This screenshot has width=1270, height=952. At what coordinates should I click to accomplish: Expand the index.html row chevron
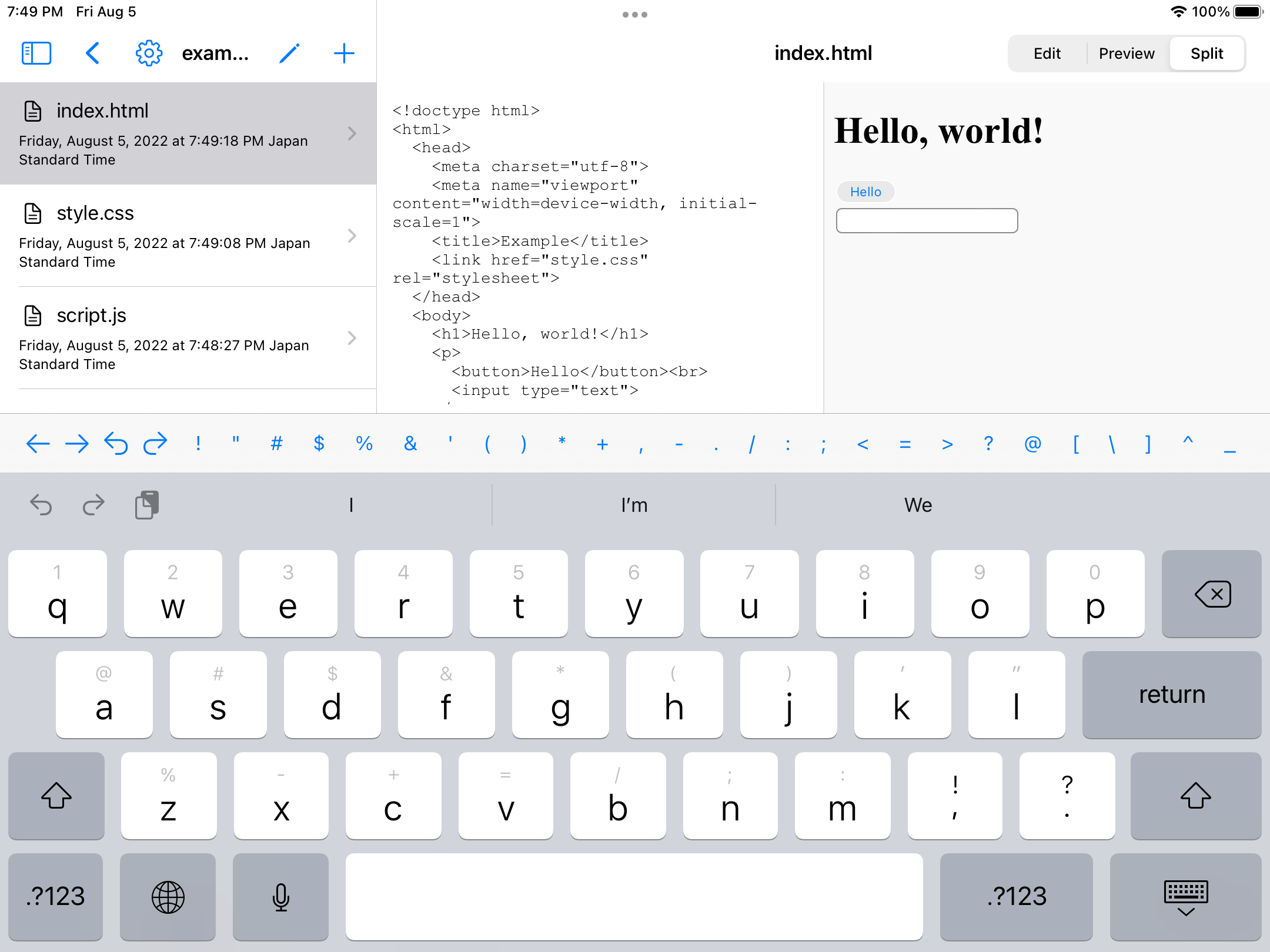(x=352, y=133)
